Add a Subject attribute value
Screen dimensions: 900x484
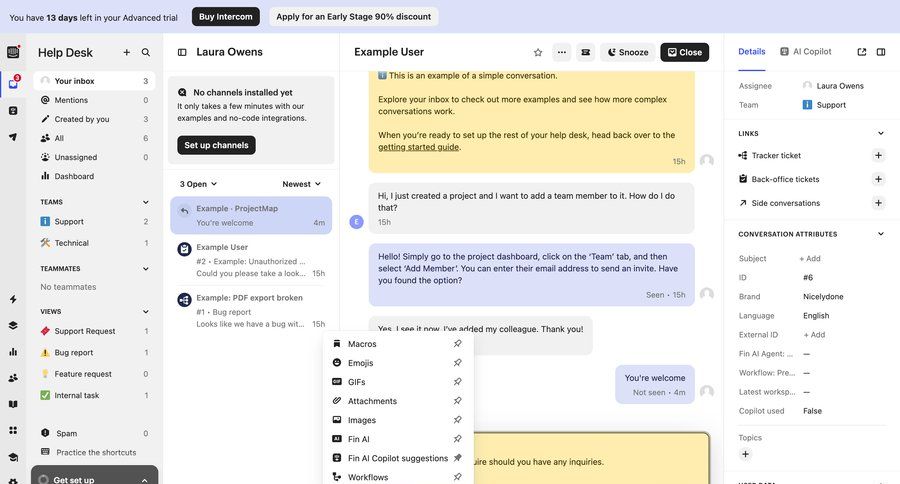[810, 258]
